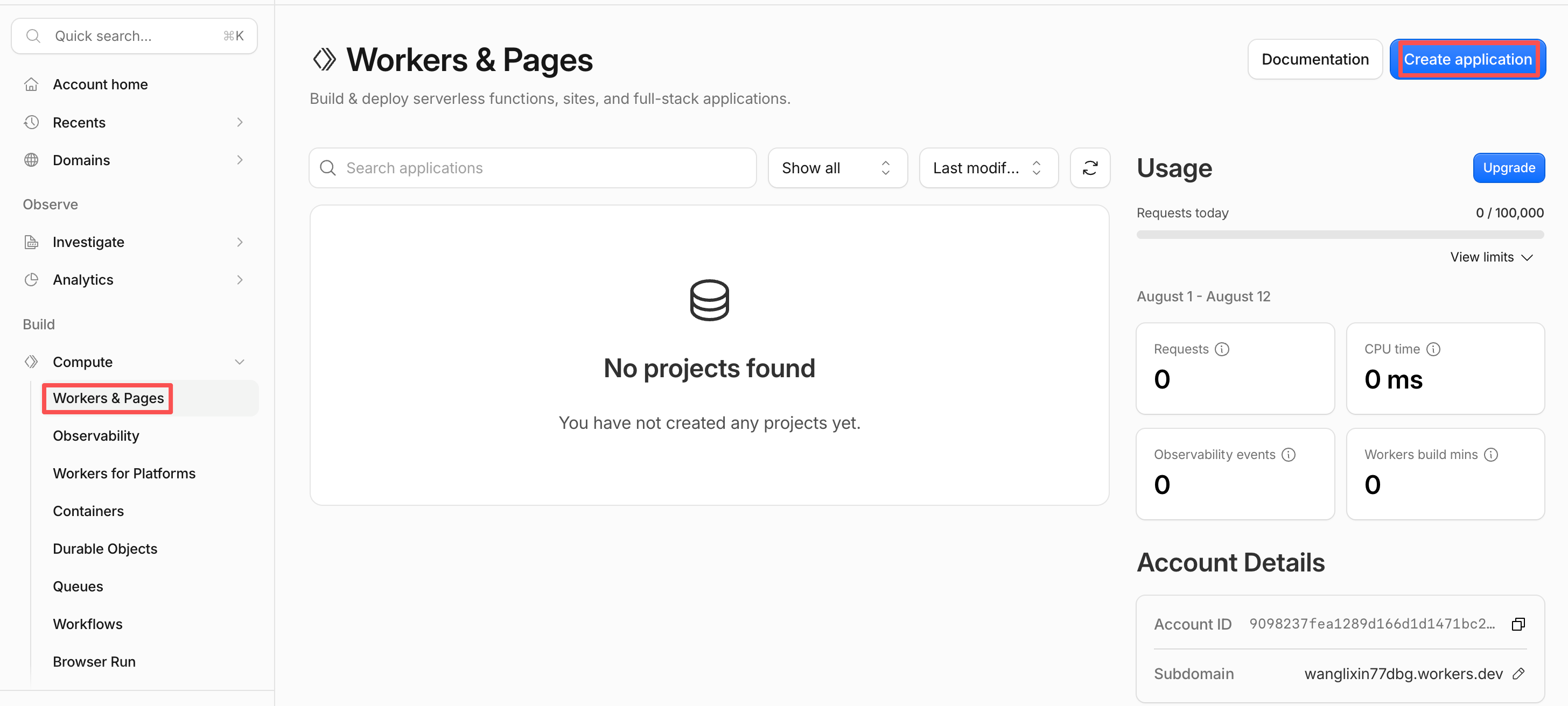This screenshot has width=1568, height=706.
Task: Collapse the Compute section chevron
Action: point(240,362)
